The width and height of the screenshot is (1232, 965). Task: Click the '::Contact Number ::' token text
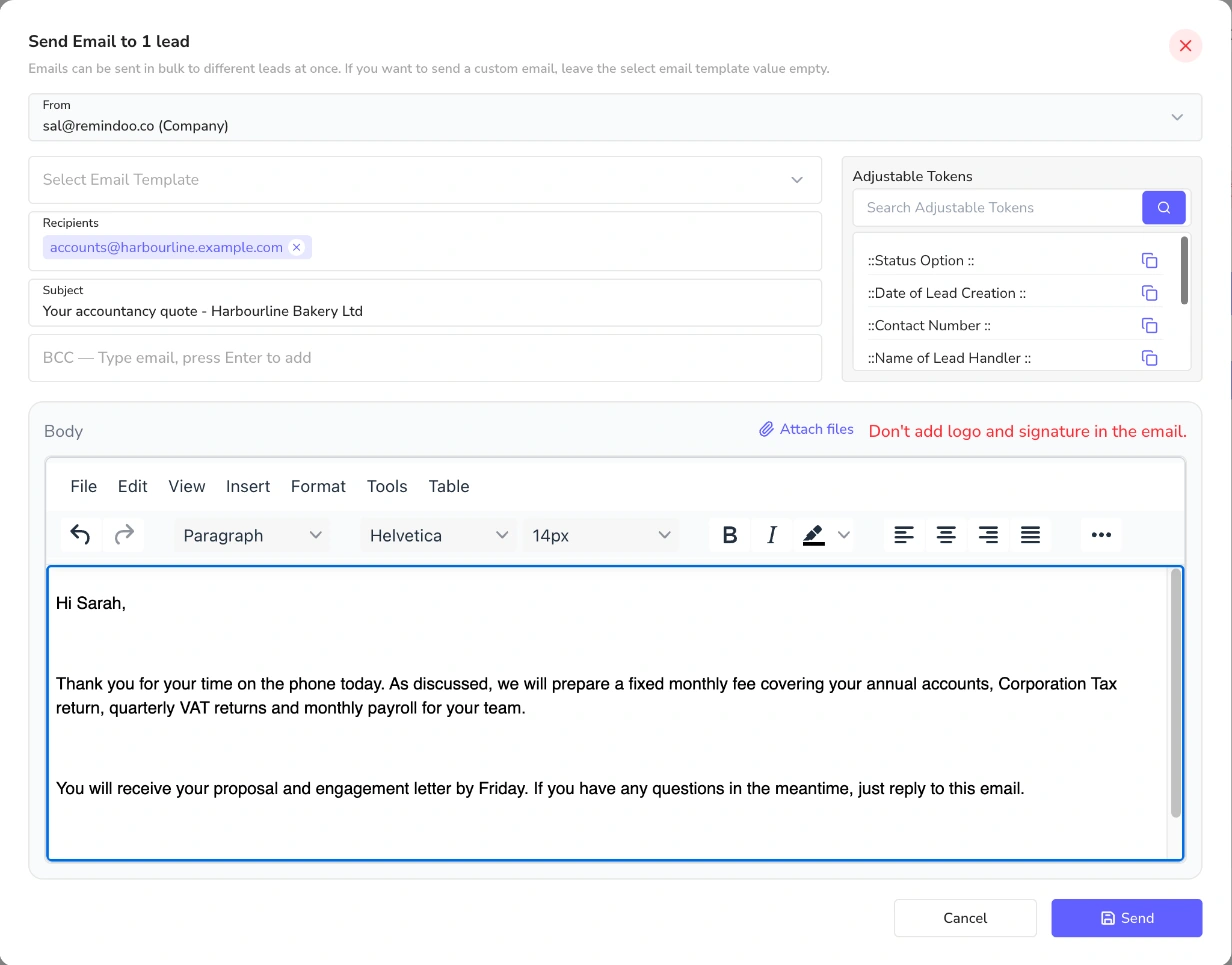click(x=929, y=325)
